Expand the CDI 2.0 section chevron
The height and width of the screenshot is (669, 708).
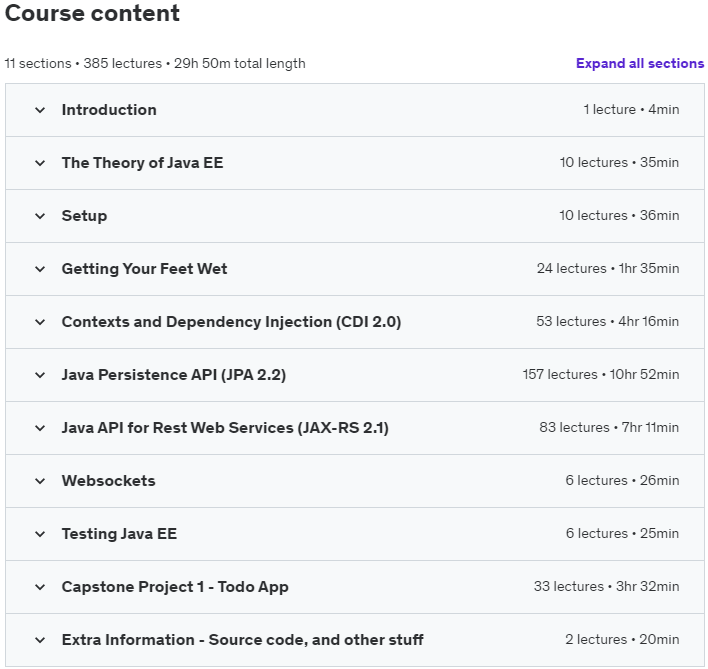40,322
